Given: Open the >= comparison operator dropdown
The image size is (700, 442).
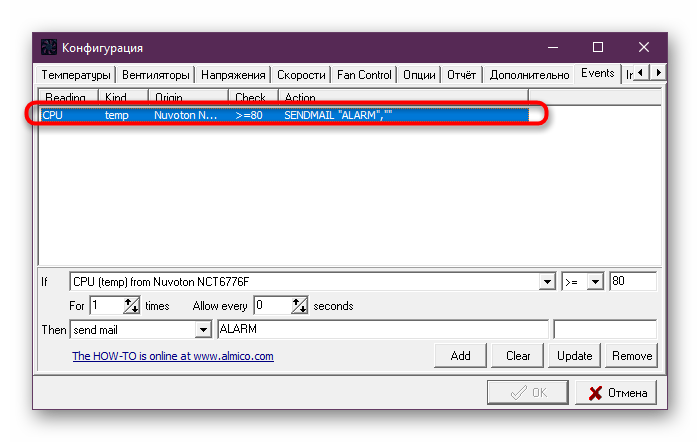Looking at the screenshot, I should pyautogui.click(x=594, y=282).
